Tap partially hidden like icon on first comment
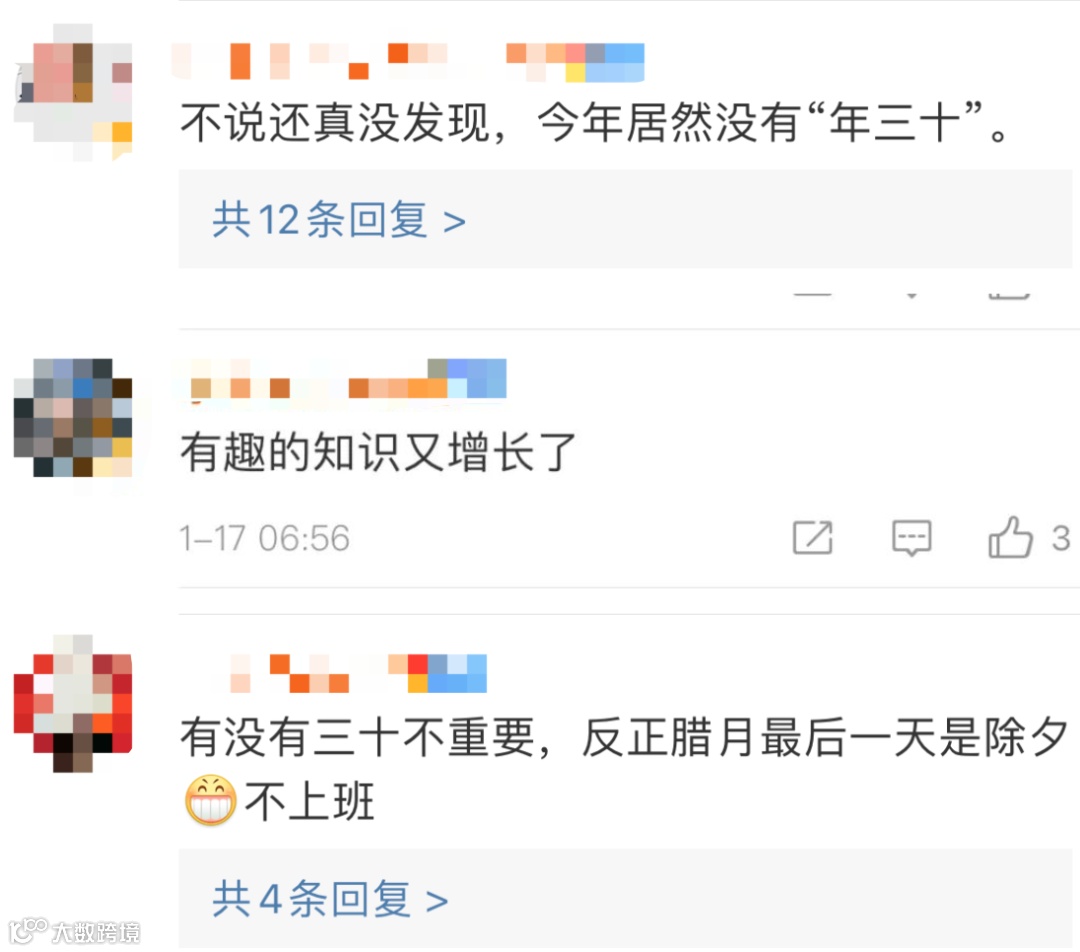This screenshot has width=1080, height=952. (1010, 295)
